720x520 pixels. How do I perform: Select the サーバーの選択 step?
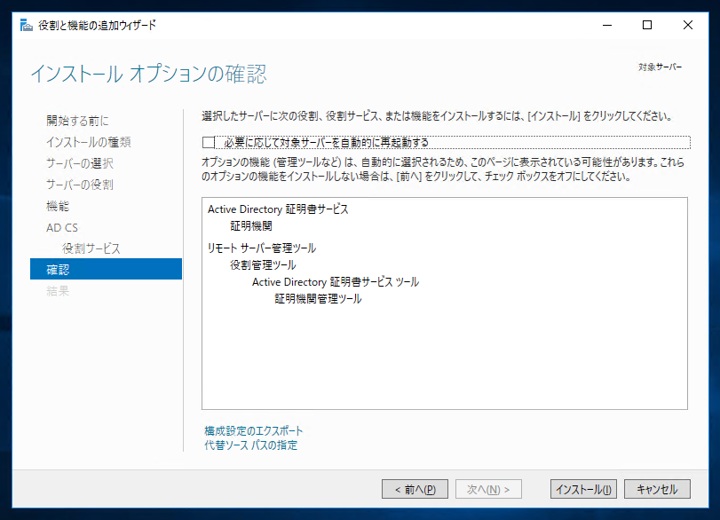point(79,163)
